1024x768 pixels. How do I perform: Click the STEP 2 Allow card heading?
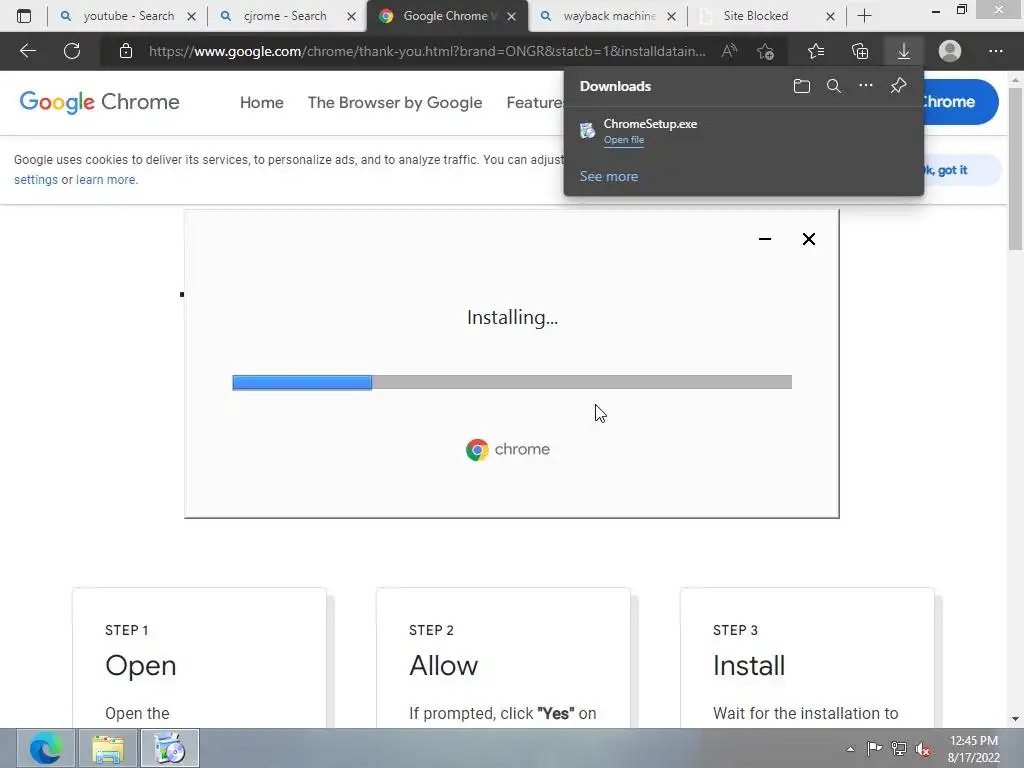[x=443, y=665]
